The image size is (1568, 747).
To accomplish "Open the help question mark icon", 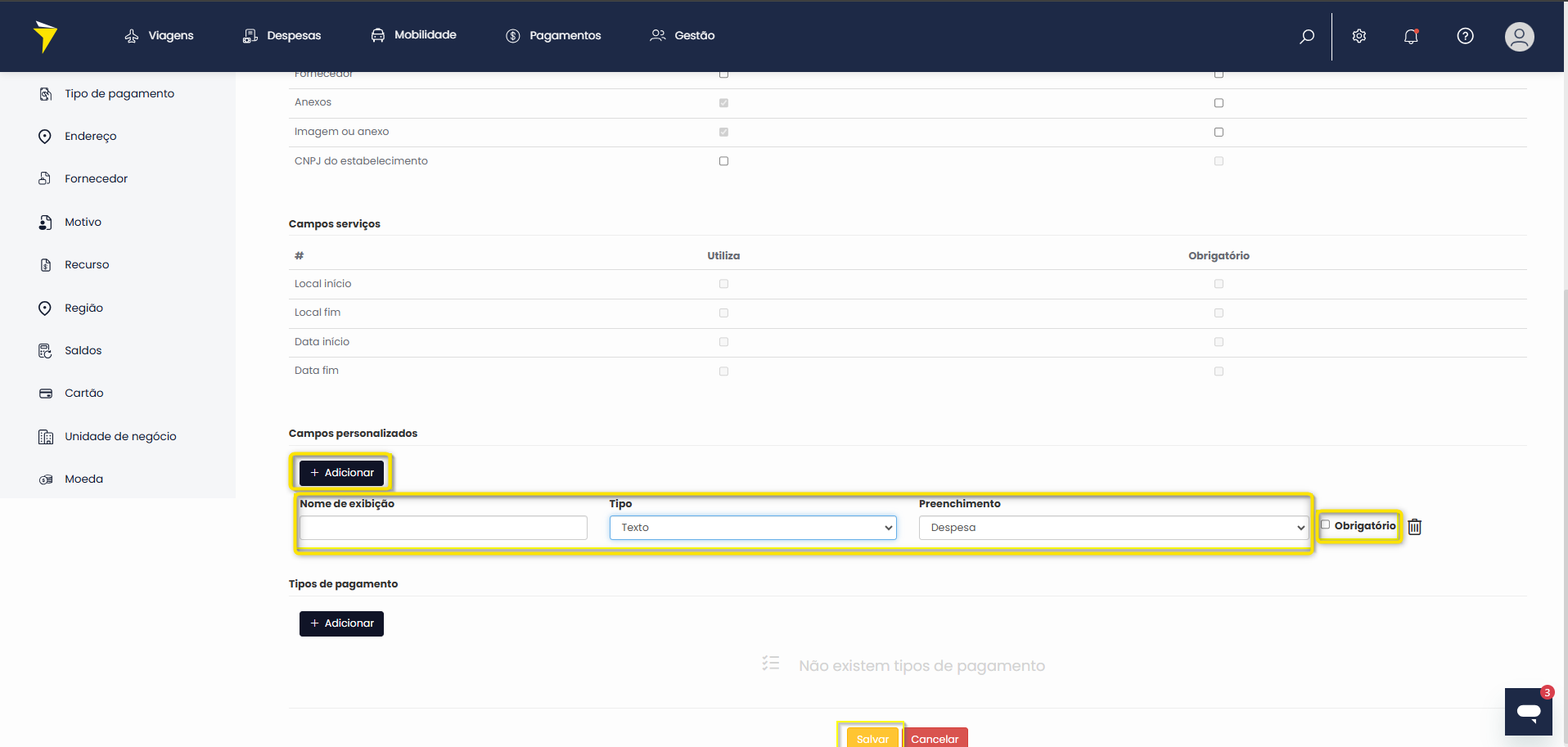I will point(1465,36).
